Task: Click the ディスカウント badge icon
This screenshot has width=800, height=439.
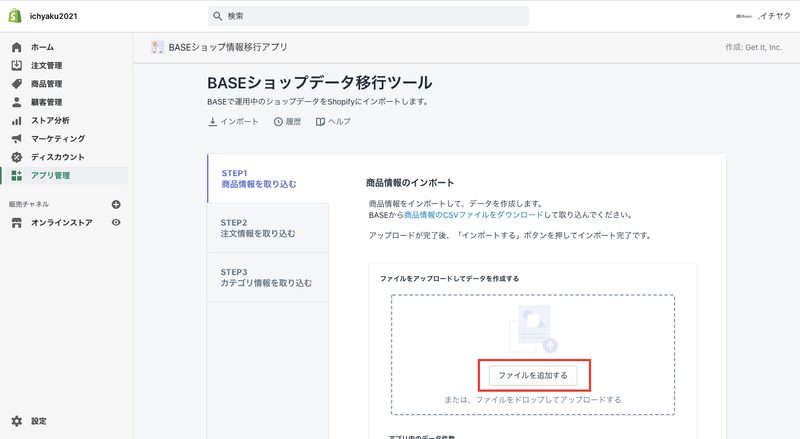Action: [x=16, y=157]
